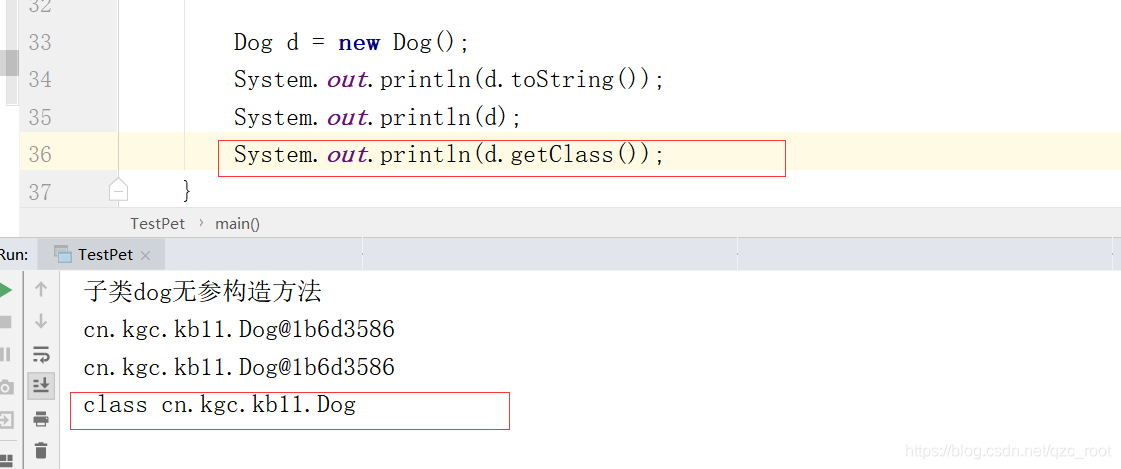Stop the running process
The width and height of the screenshot is (1121, 469).
(5, 322)
